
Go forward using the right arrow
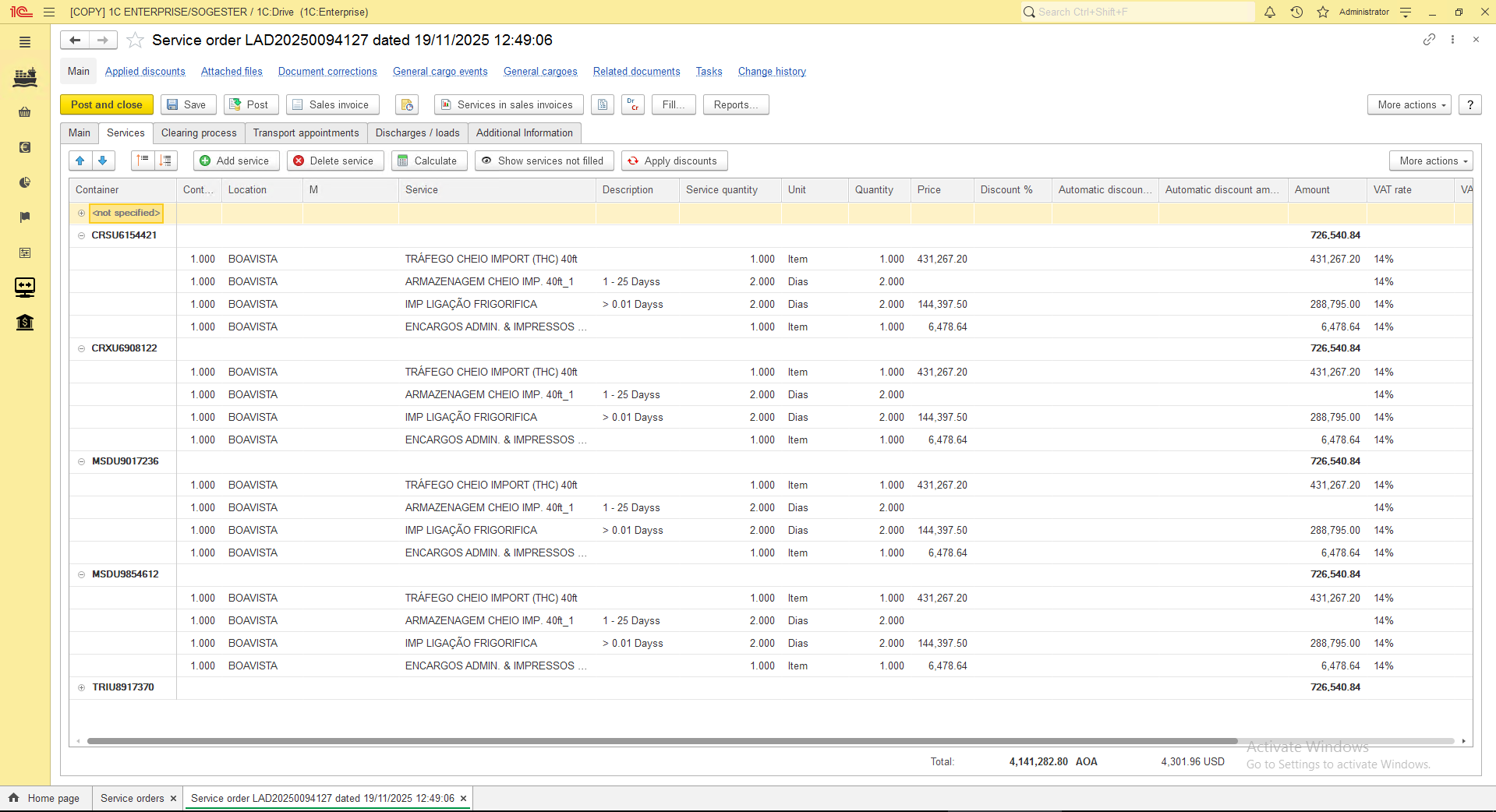coord(103,40)
